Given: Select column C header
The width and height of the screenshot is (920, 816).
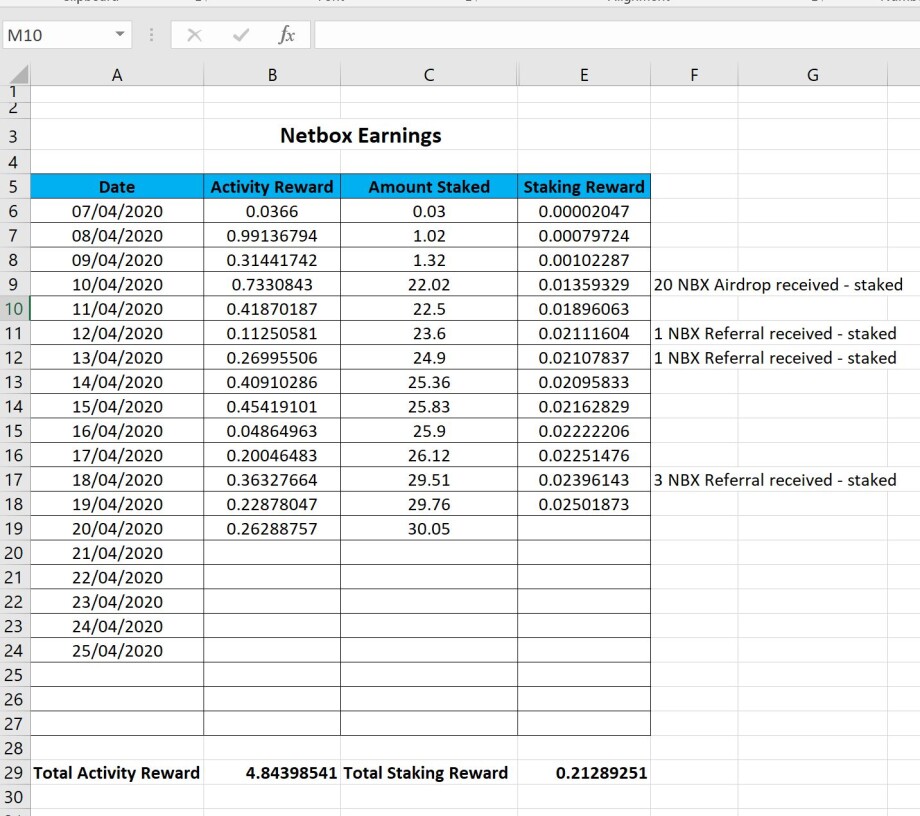Looking at the screenshot, I should (x=429, y=75).
